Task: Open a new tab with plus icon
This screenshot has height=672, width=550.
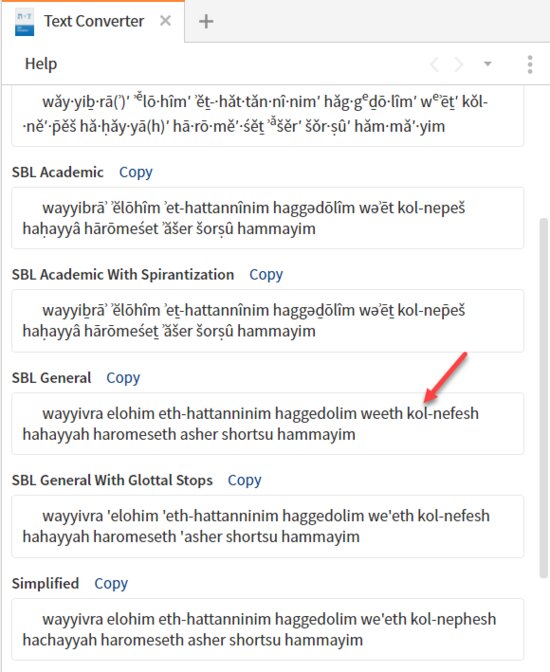Action: point(206,21)
